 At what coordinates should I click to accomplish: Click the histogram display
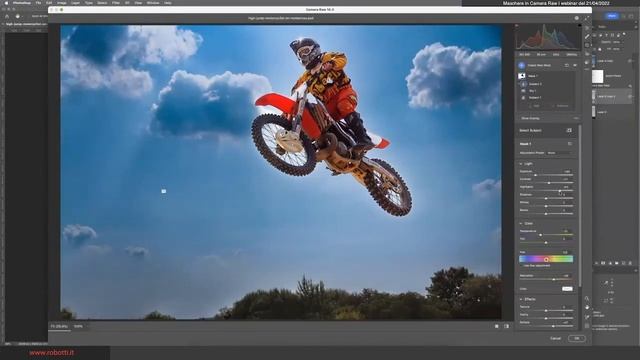click(548, 37)
